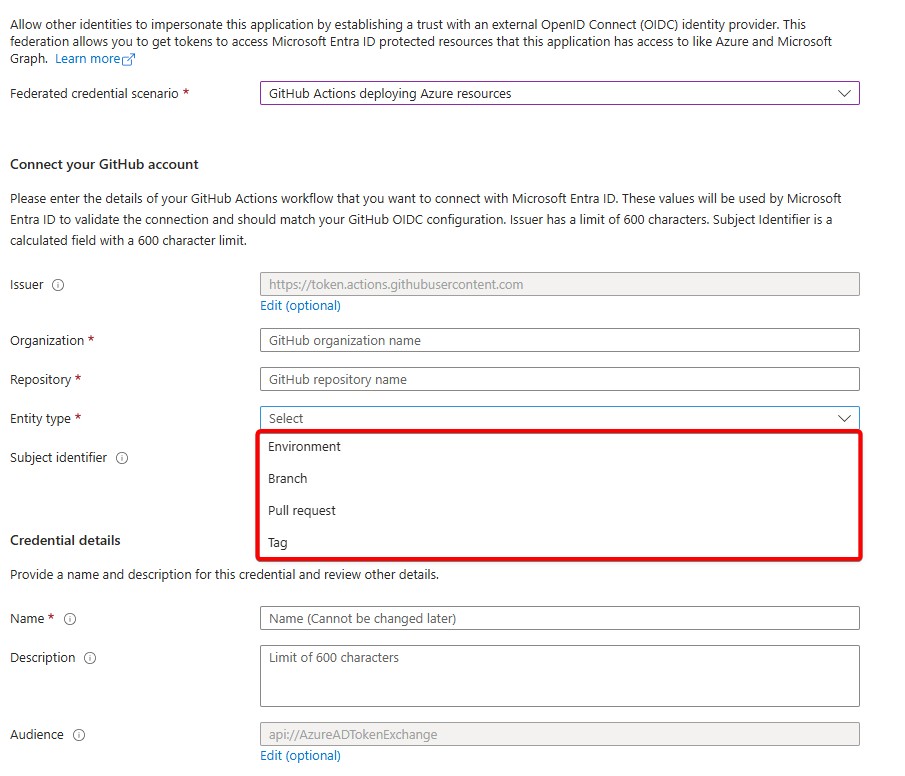Click the disabled Audience field
This screenshot has height=776, width=905.
[x=560, y=734]
